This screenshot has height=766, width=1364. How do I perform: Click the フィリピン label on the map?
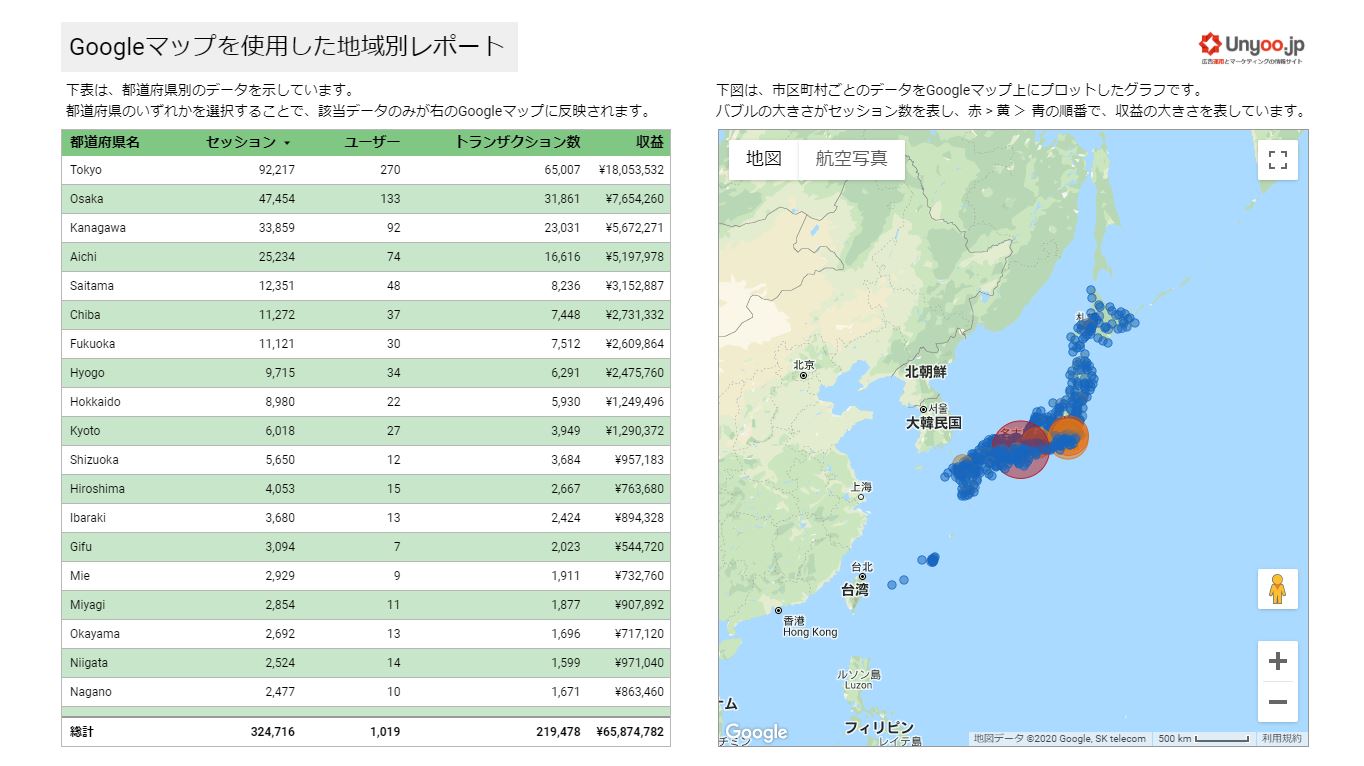(879, 727)
